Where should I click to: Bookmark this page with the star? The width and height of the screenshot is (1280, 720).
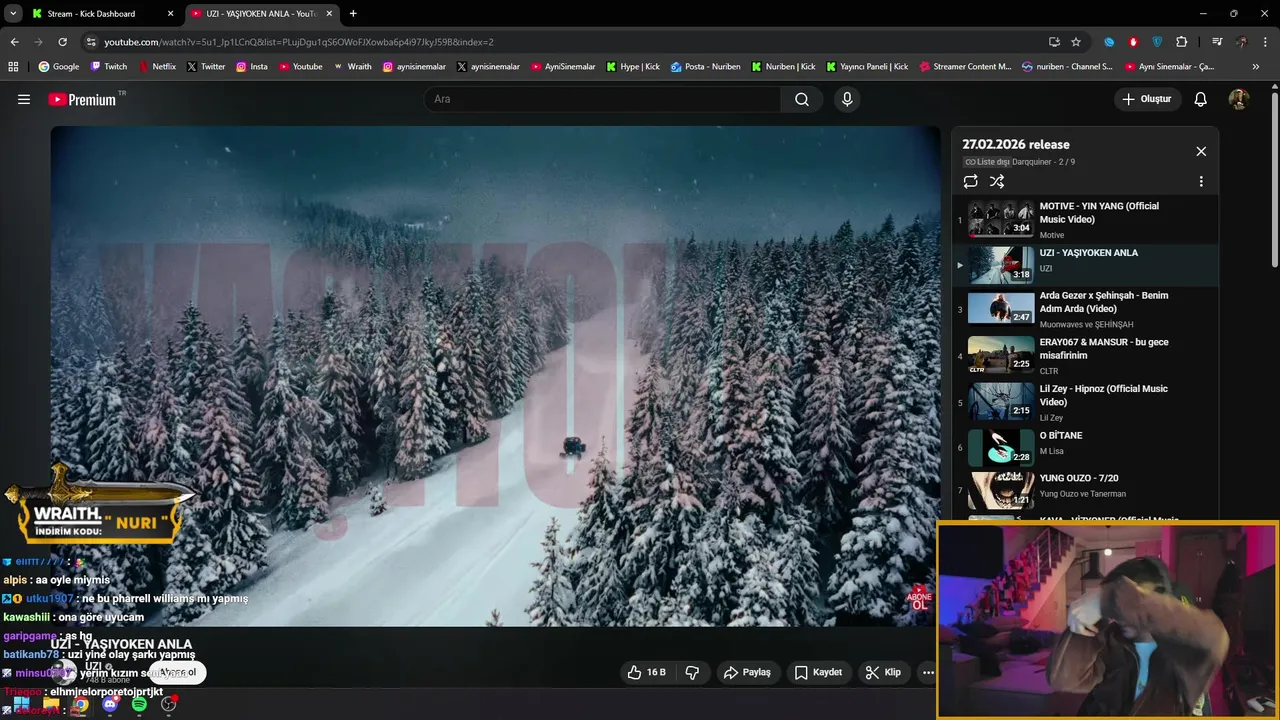point(1076,42)
